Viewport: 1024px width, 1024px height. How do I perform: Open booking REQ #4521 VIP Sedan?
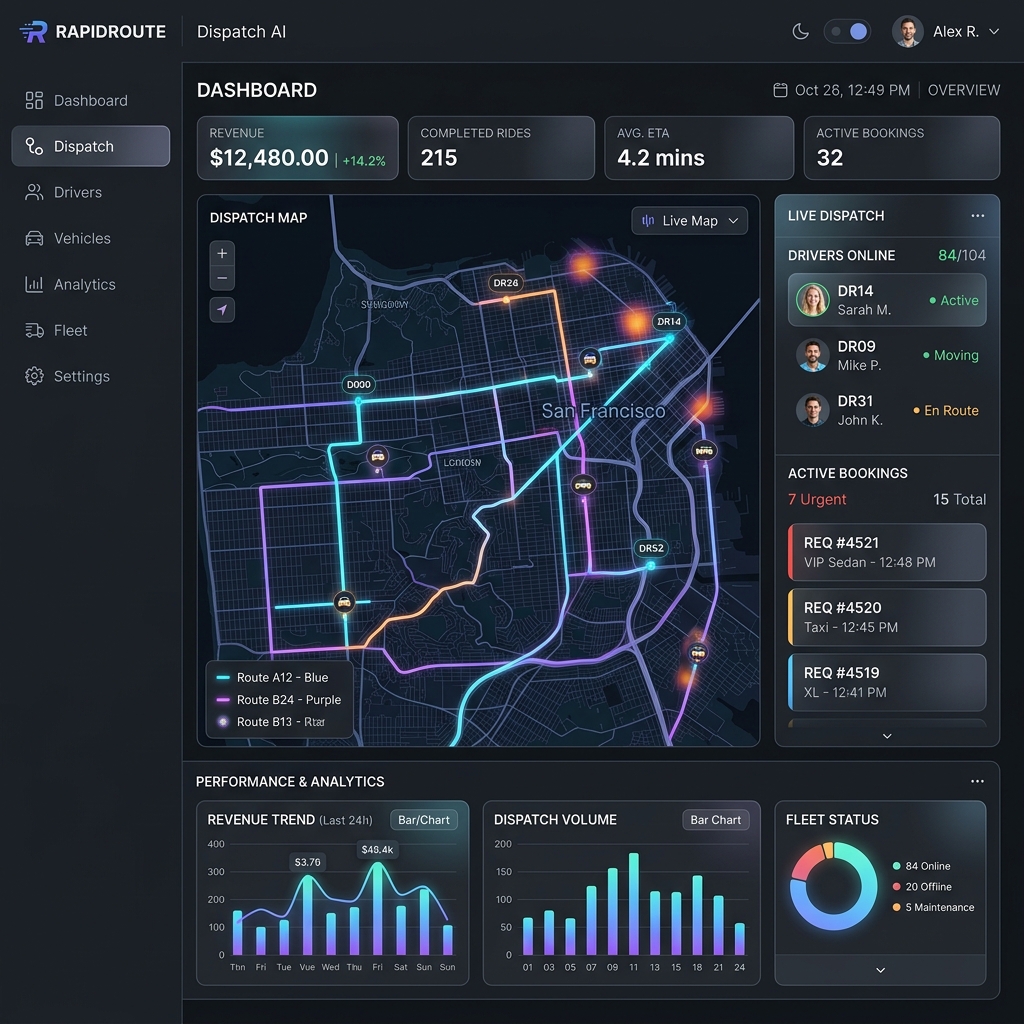[887, 552]
